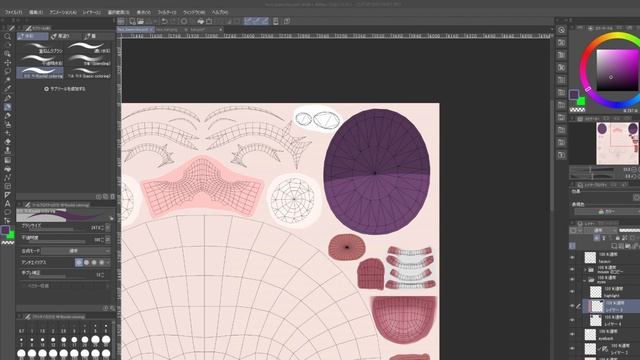Image resolution: width=640 pixels, height=360 pixels.
Task: Select the Frame border tool
Action: 7,186
